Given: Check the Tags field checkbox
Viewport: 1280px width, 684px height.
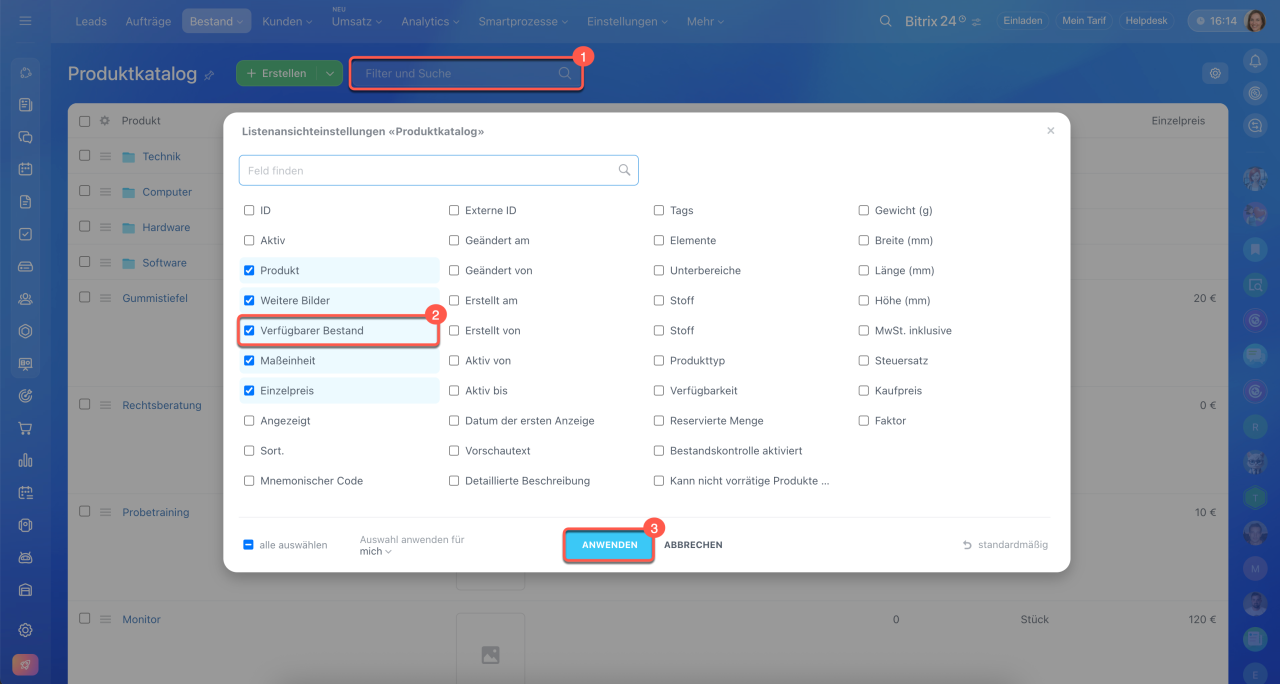Looking at the screenshot, I should [659, 210].
